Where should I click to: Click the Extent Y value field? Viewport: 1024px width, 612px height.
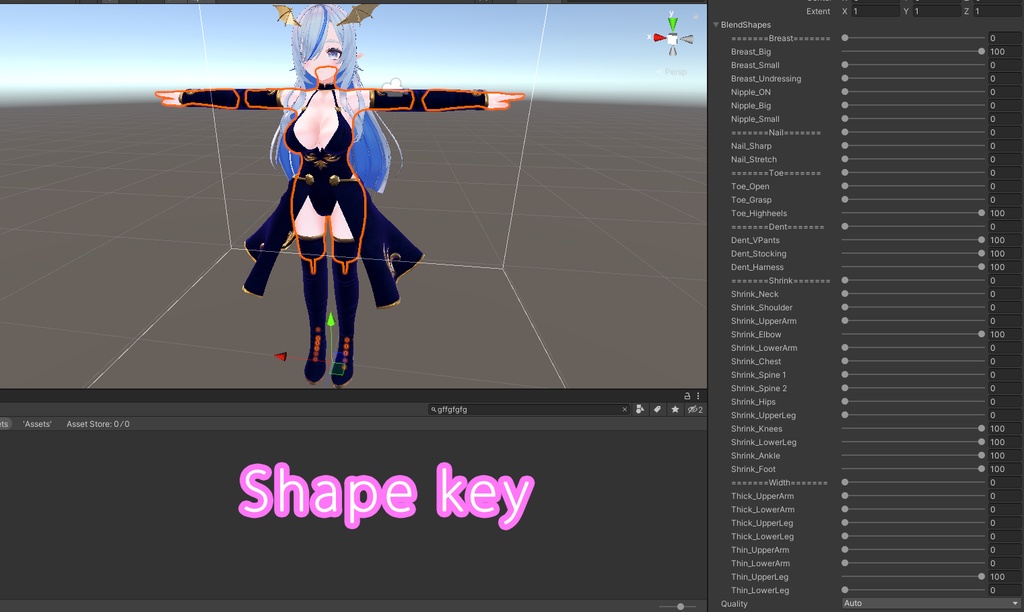coord(936,11)
